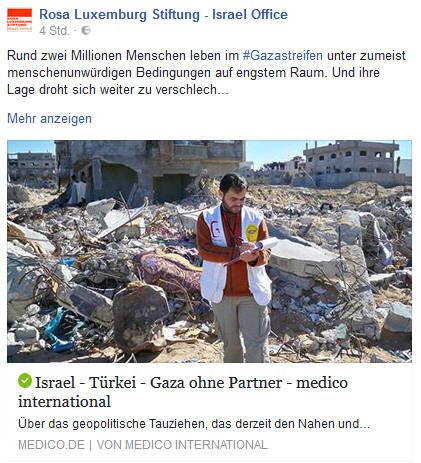This screenshot has width=421, height=463.
Task: Open the post via the 4 Std. timestamp
Action: point(54,31)
